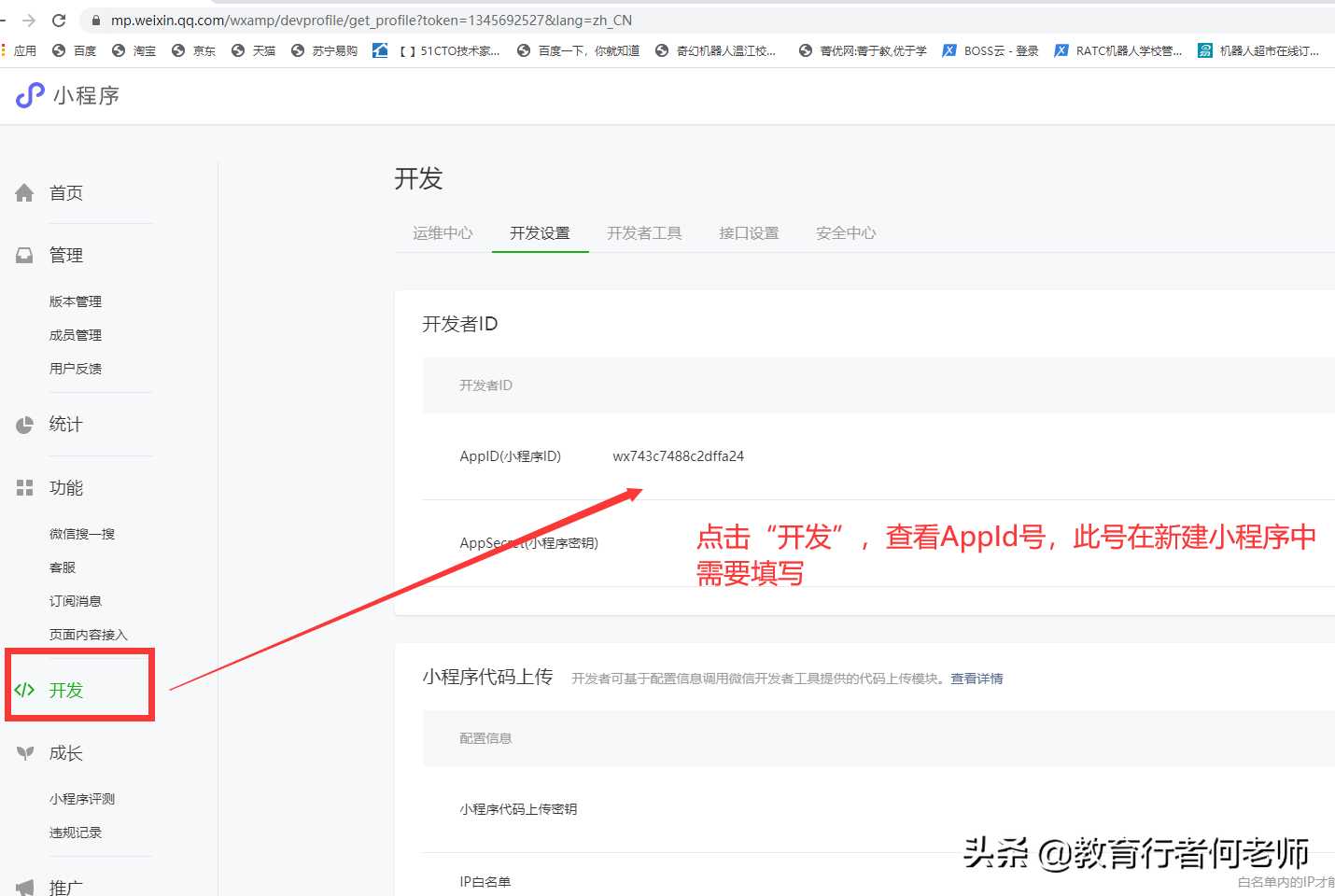This screenshot has width=1335, height=896.
Task: Open 小程序评测 in the sidebar
Action: click(82, 799)
